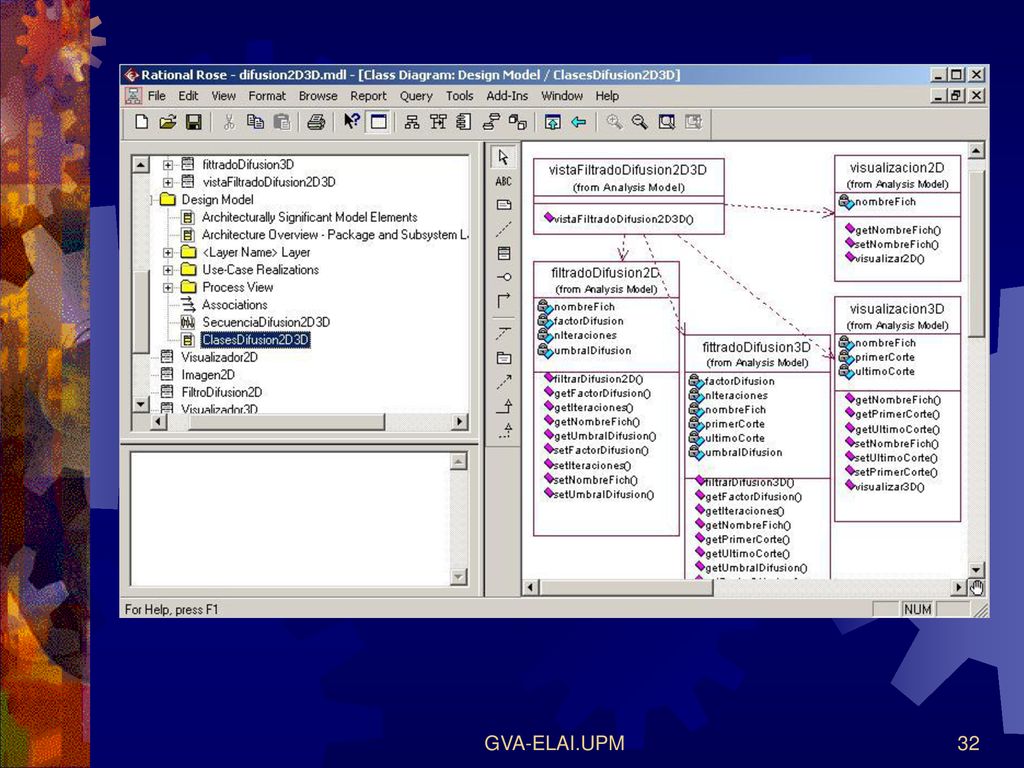This screenshot has width=1024, height=768.
Task: Save the model using the floppy disk icon
Action: tap(193, 122)
